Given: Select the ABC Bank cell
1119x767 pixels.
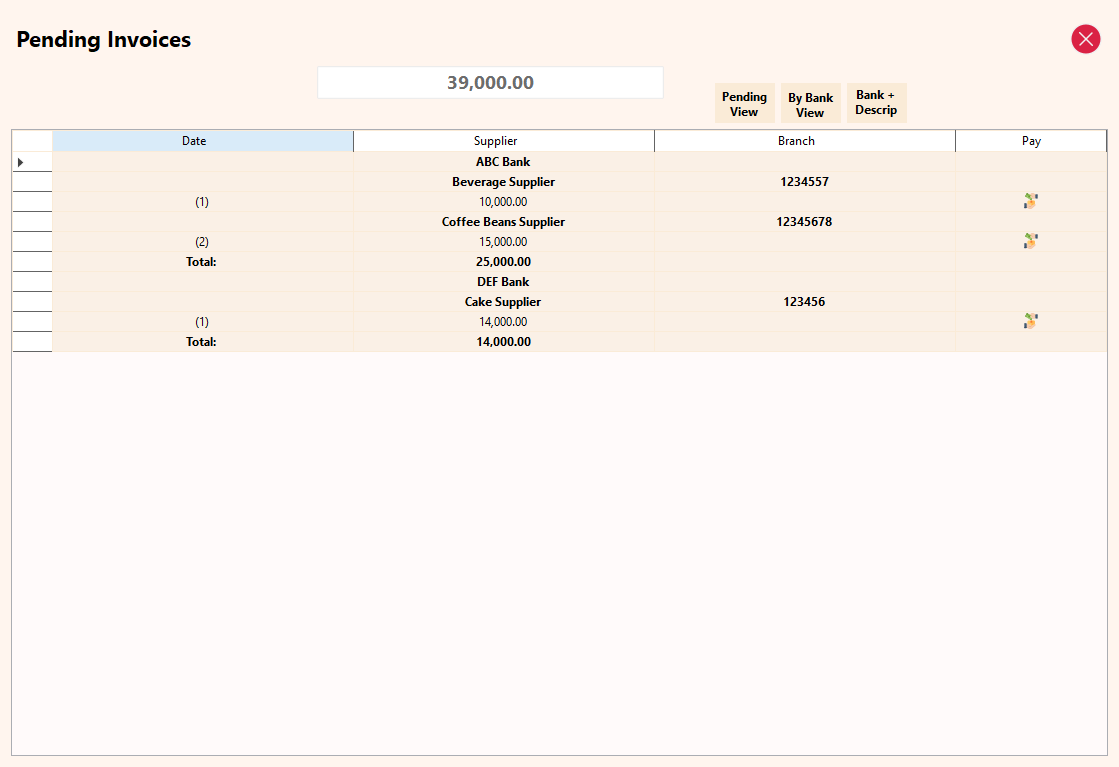Looking at the screenshot, I should (503, 162).
